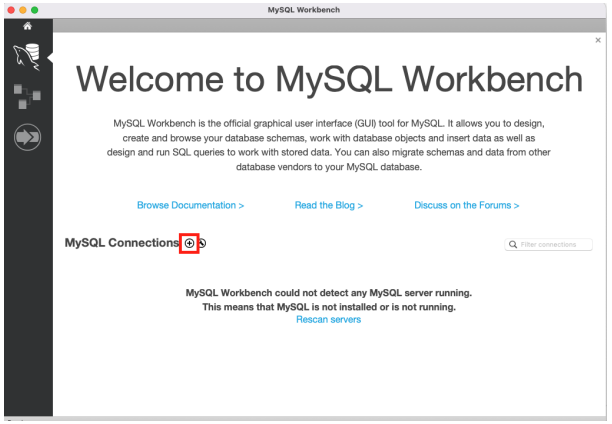The width and height of the screenshot is (612, 424).
Task: Click the 'could not detect any MySQL server' message
Action: click(329, 293)
